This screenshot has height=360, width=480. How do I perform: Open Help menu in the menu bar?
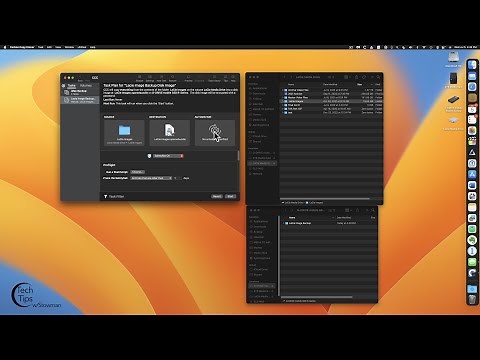(92, 47)
